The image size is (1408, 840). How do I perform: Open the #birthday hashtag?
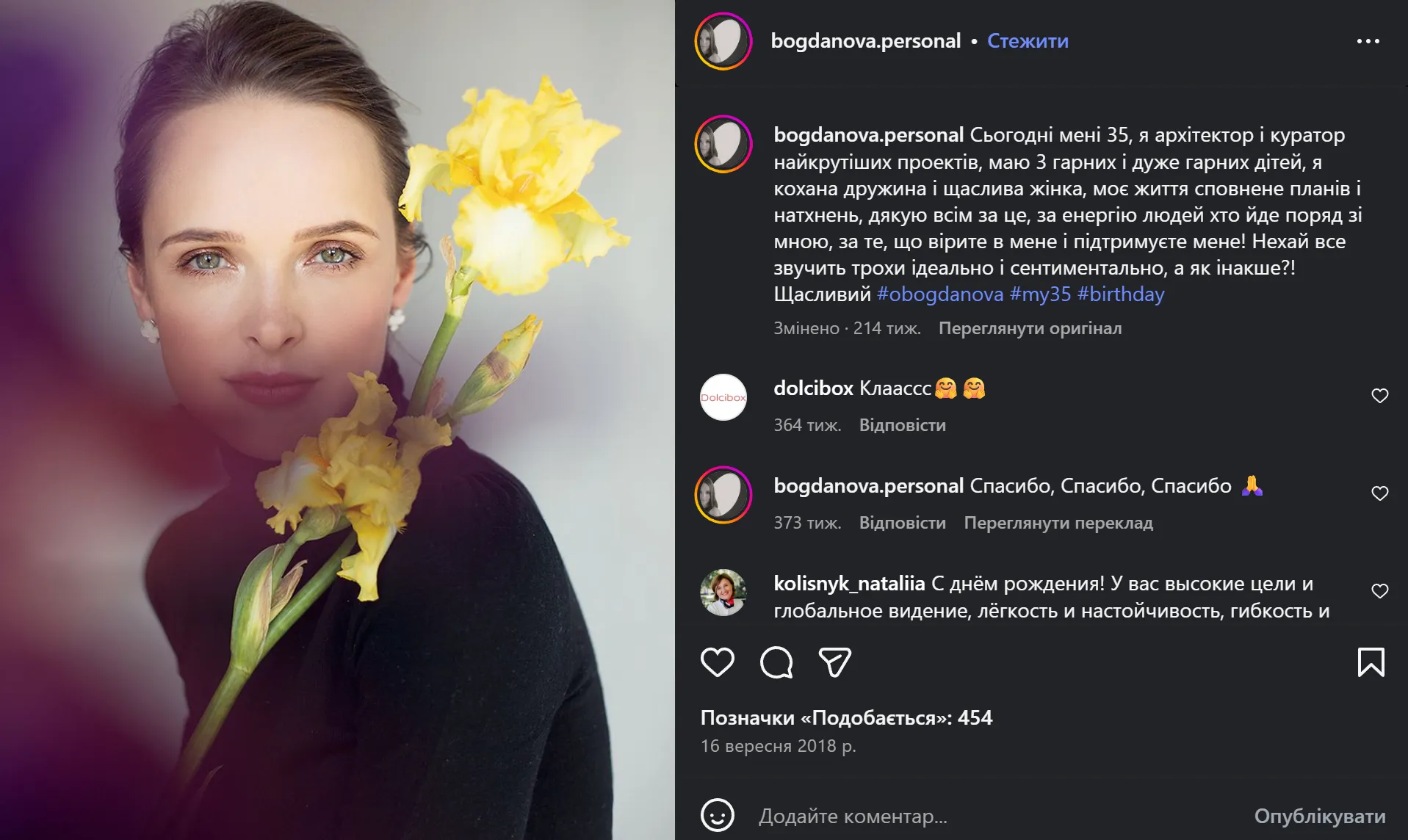tap(1121, 294)
